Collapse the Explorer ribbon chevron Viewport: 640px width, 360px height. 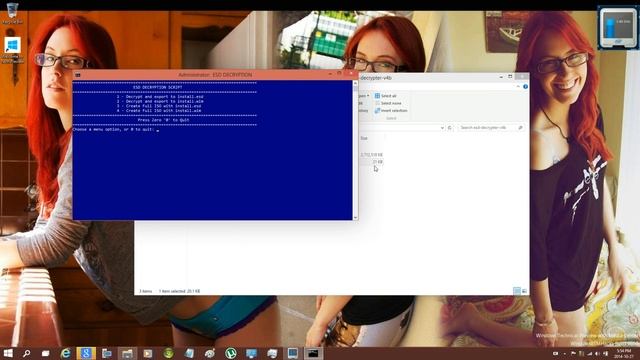pyautogui.click(x=518, y=87)
